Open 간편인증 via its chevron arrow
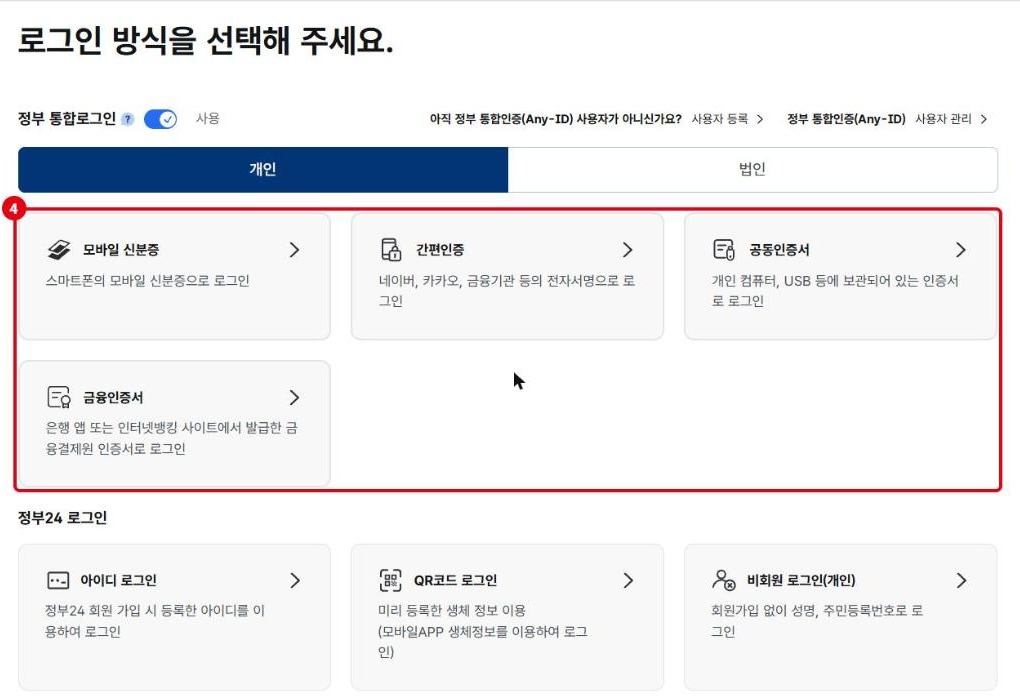The width and height of the screenshot is (1020, 698). 628,250
